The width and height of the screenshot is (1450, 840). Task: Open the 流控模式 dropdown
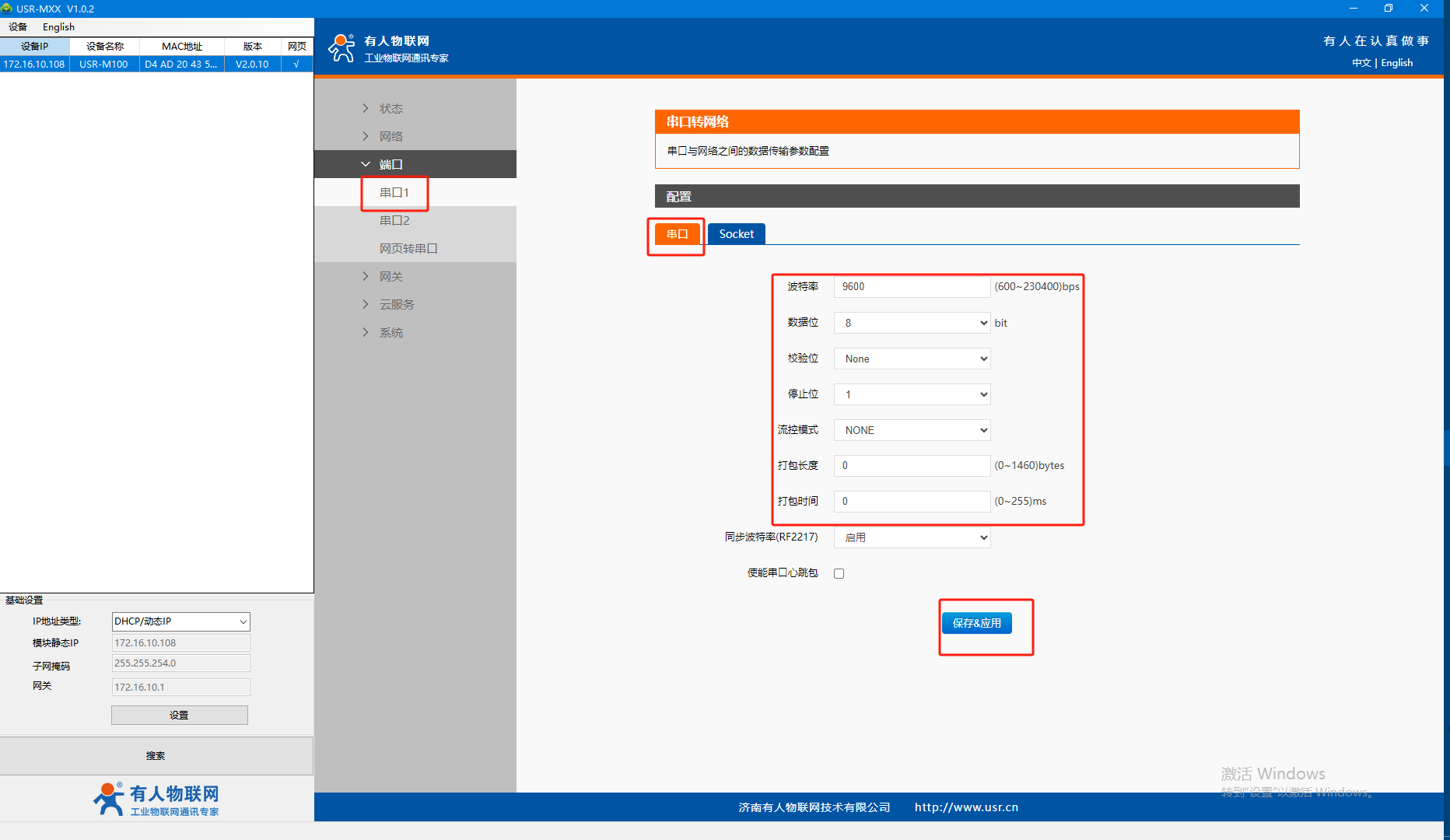click(x=912, y=430)
